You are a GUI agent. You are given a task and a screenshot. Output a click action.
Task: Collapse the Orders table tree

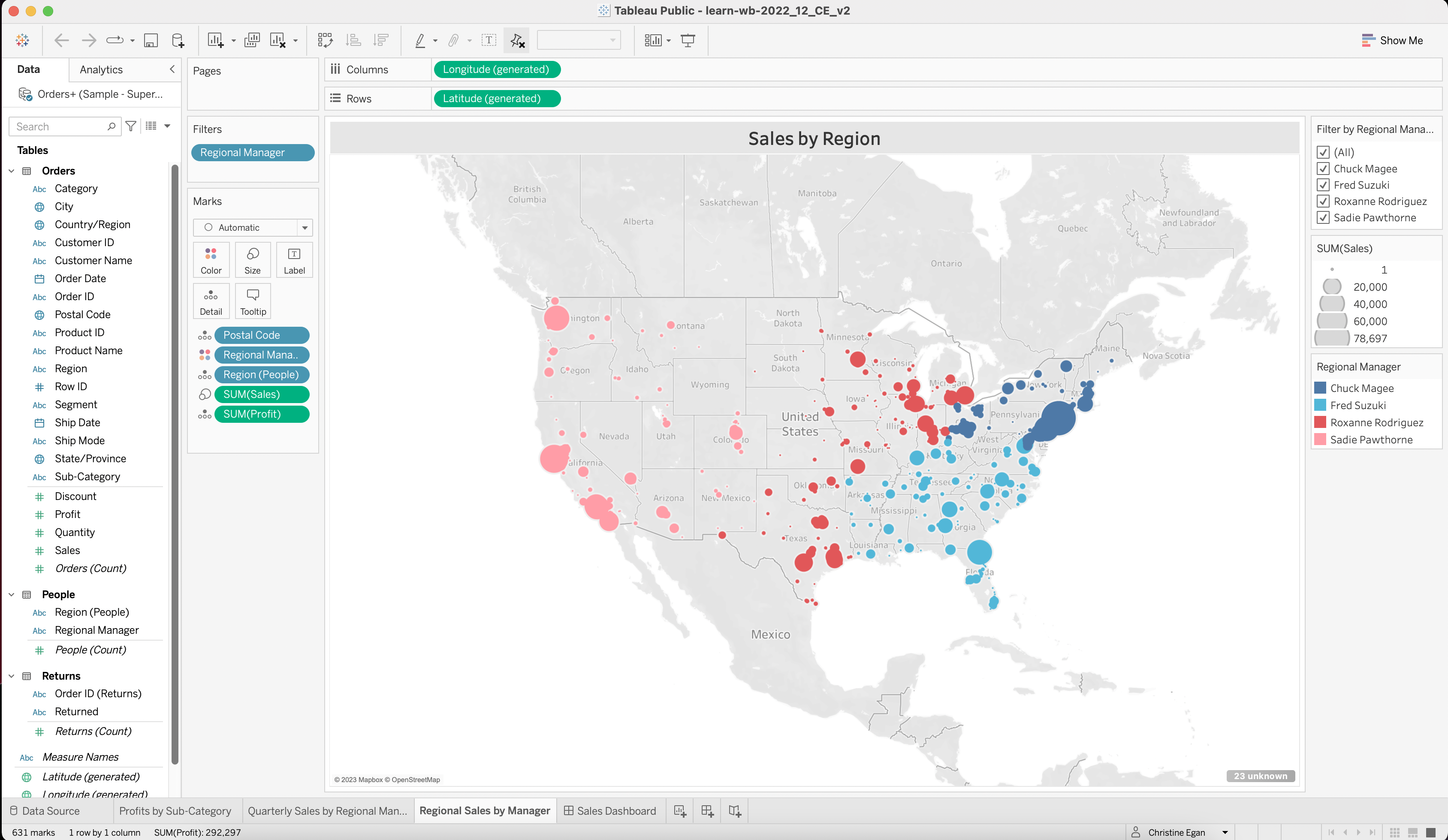point(12,171)
